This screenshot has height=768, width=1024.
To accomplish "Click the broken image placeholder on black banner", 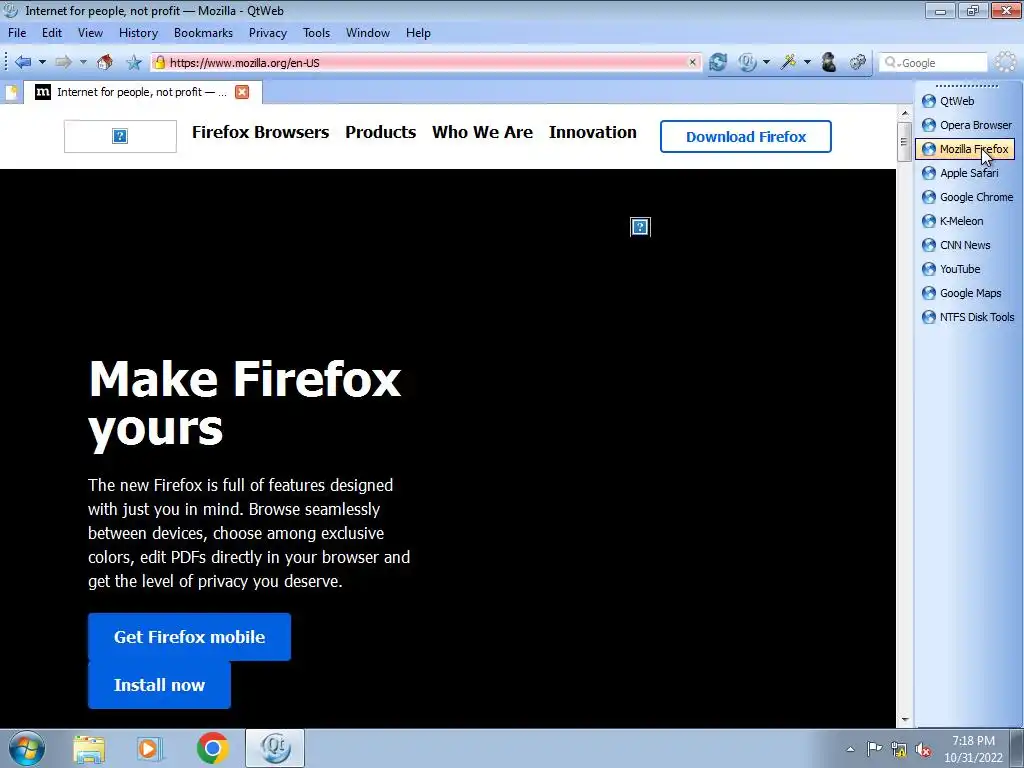I will click(x=640, y=227).
